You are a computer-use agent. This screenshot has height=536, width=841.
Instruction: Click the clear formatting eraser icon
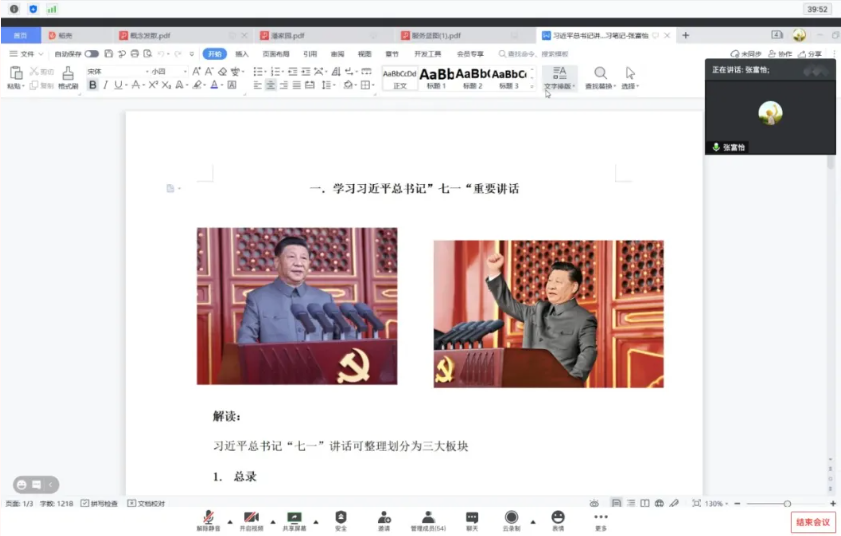pos(222,71)
